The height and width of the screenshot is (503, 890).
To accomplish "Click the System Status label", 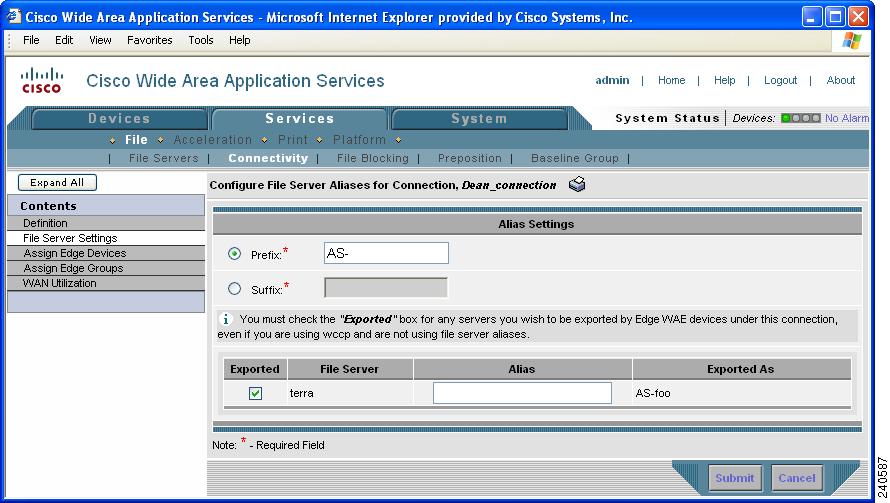I will (668, 118).
